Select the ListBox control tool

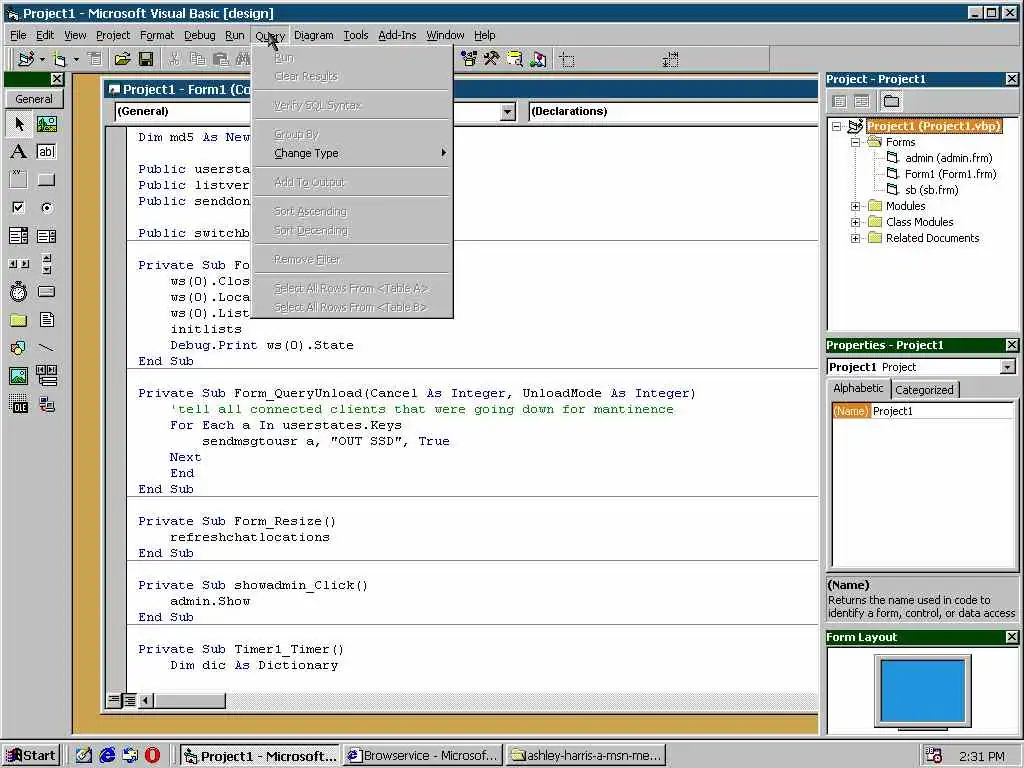coord(46,236)
